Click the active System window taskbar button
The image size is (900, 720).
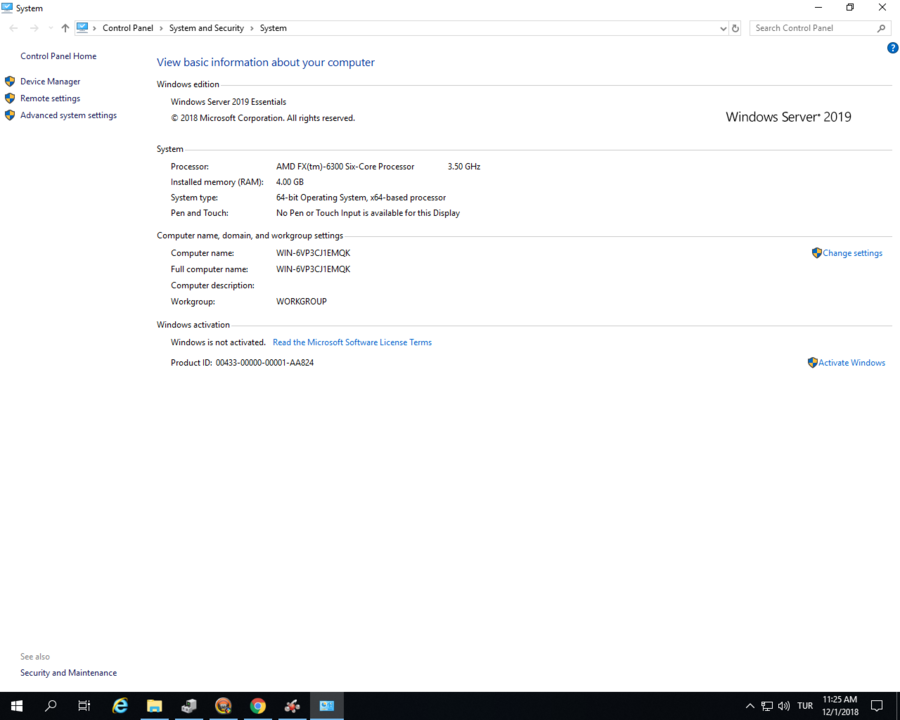[327, 706]
